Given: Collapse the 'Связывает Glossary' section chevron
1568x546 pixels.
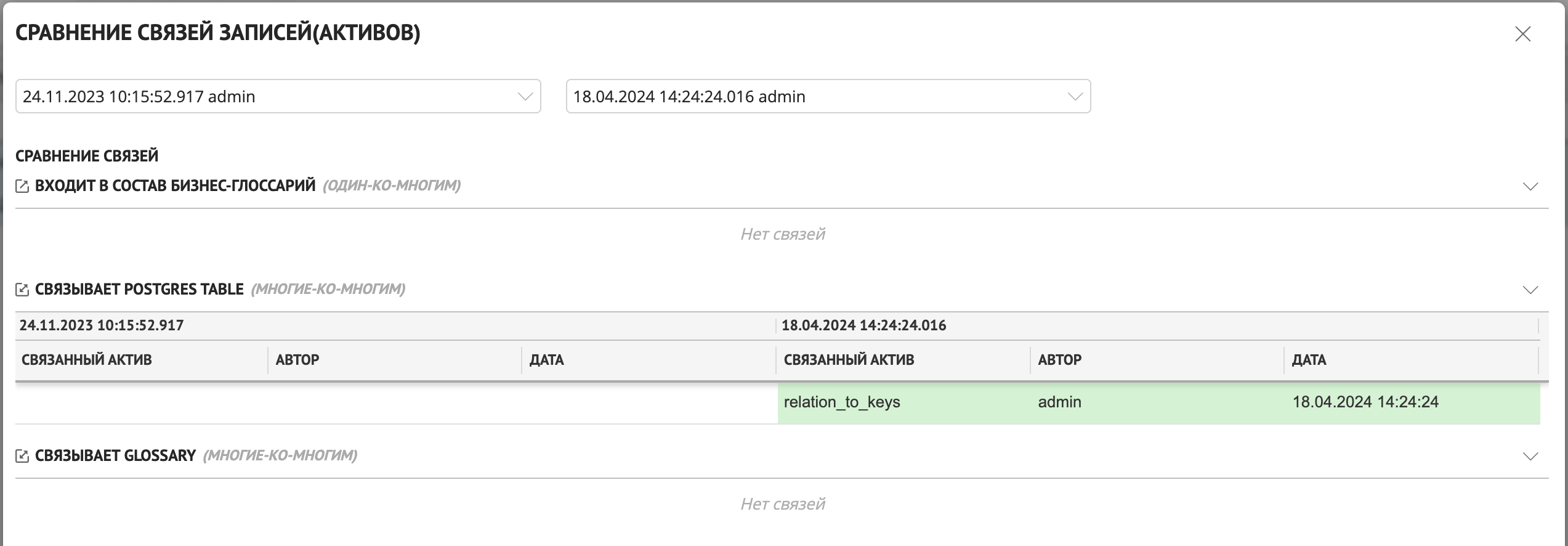Looking at the screenshot, I should point(1530,456).
